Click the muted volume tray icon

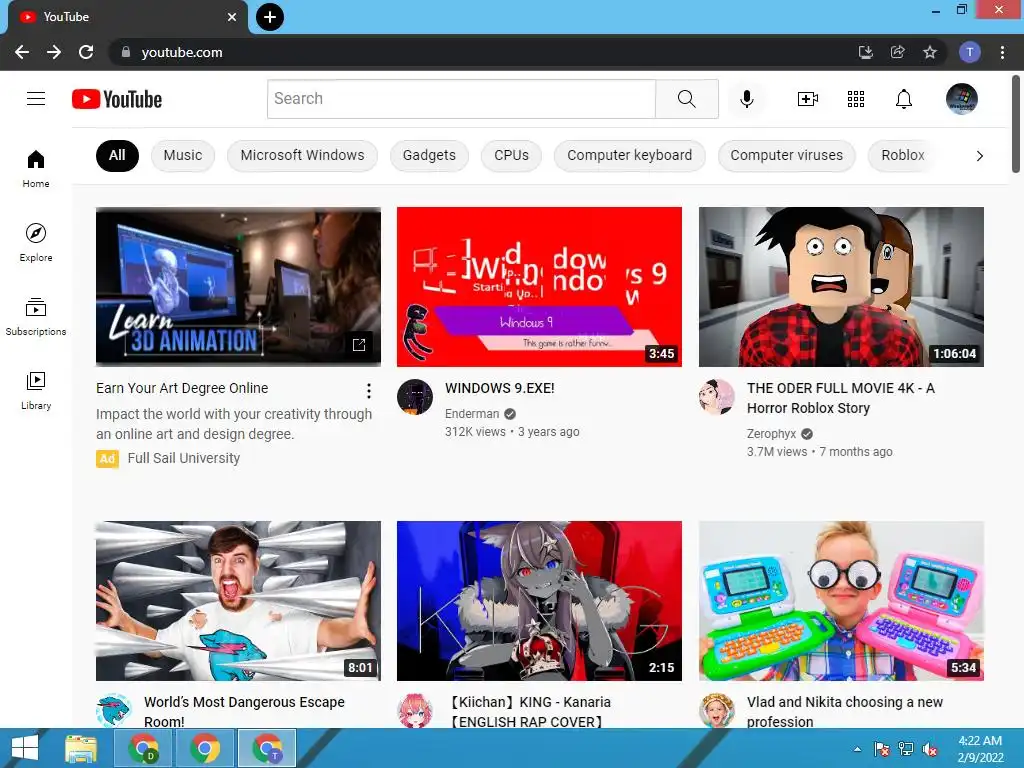930,749
